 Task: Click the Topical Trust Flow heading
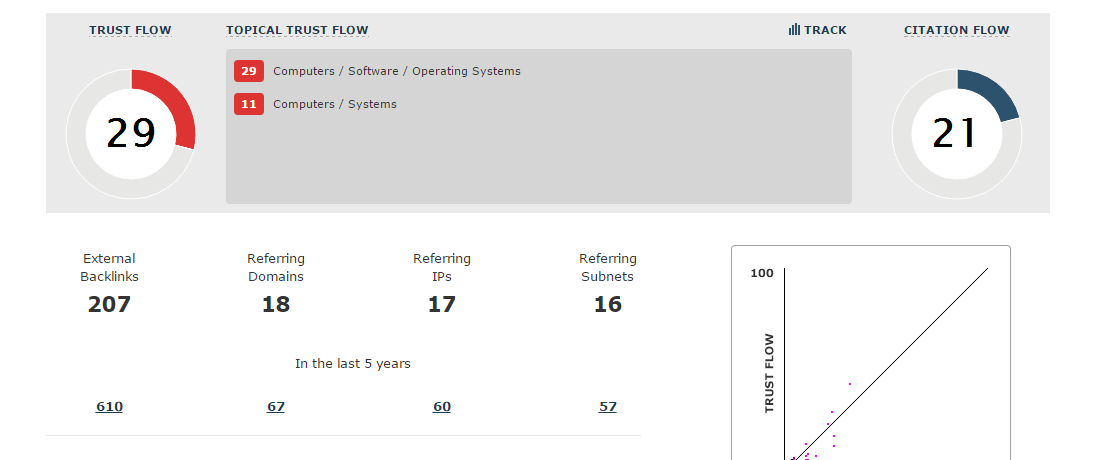(x=297, y=30)
